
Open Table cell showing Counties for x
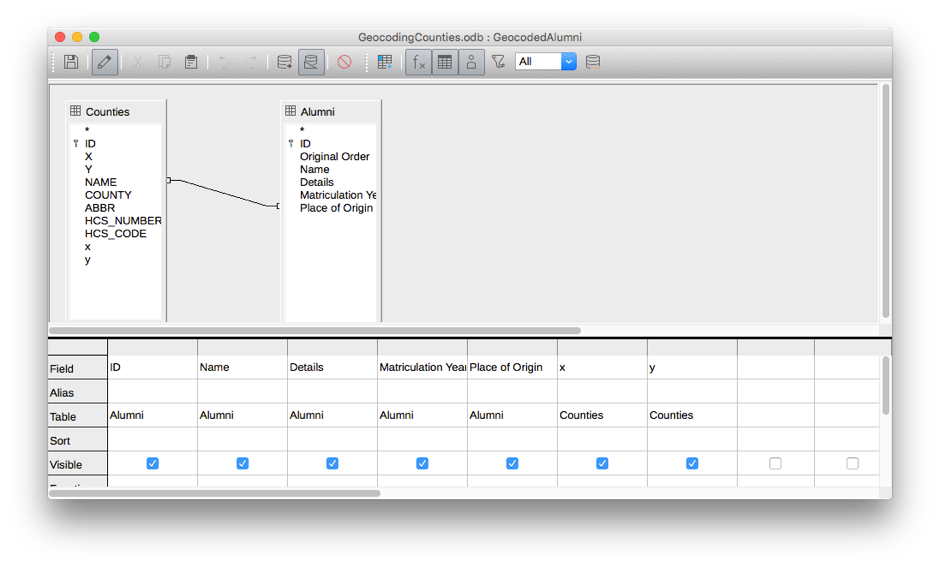[601, 416]
